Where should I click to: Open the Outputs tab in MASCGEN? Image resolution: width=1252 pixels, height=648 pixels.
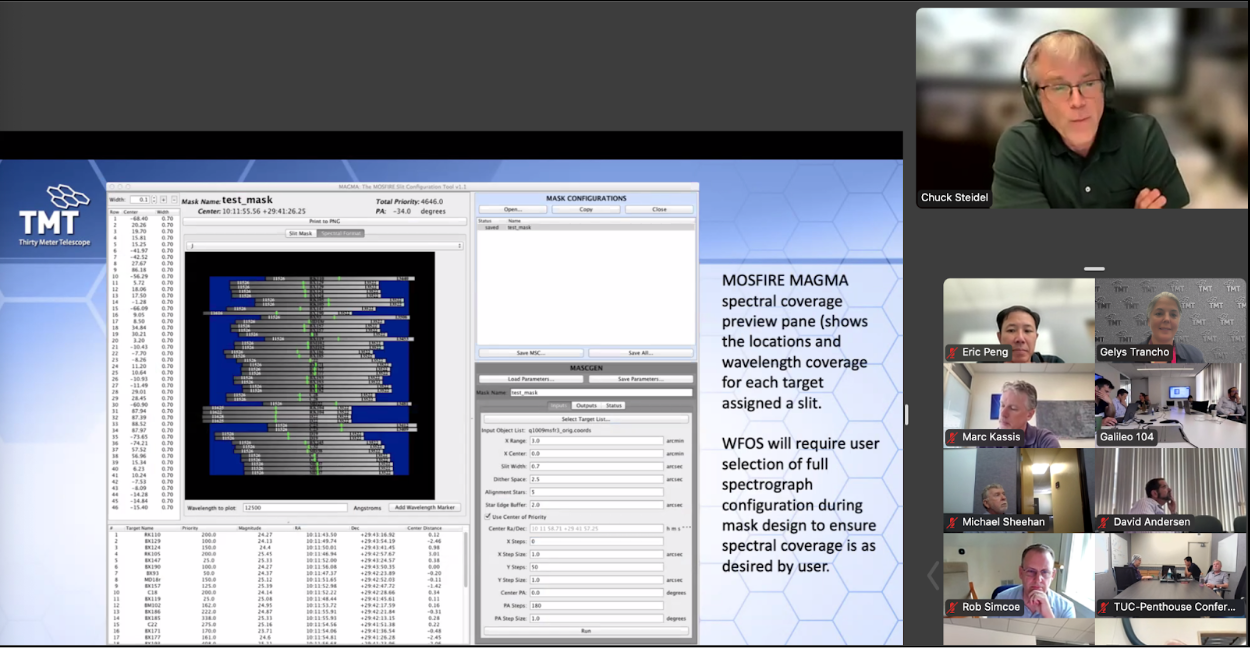[585, 405]
